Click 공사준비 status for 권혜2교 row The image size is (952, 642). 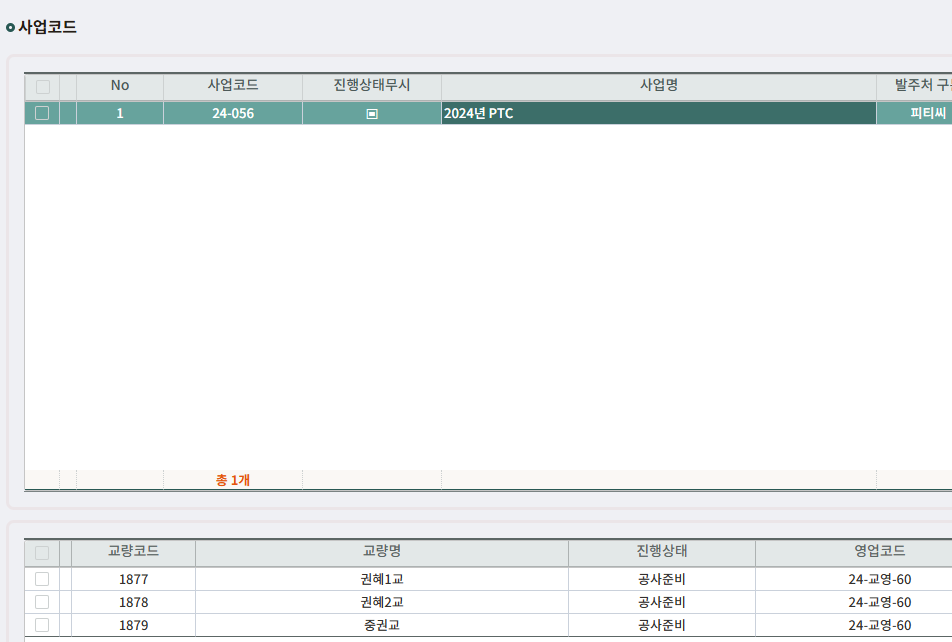click(662, 603)
